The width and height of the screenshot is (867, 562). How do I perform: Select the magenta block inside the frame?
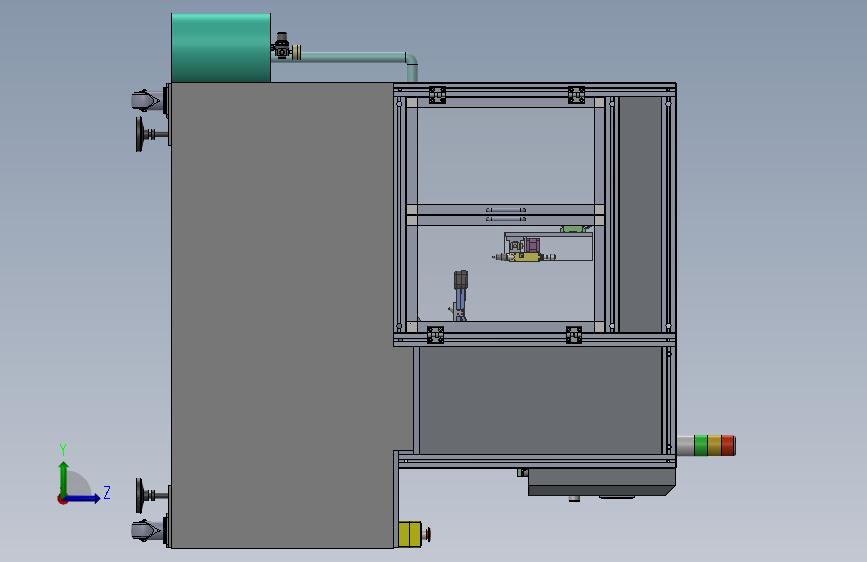click(532, 245)
